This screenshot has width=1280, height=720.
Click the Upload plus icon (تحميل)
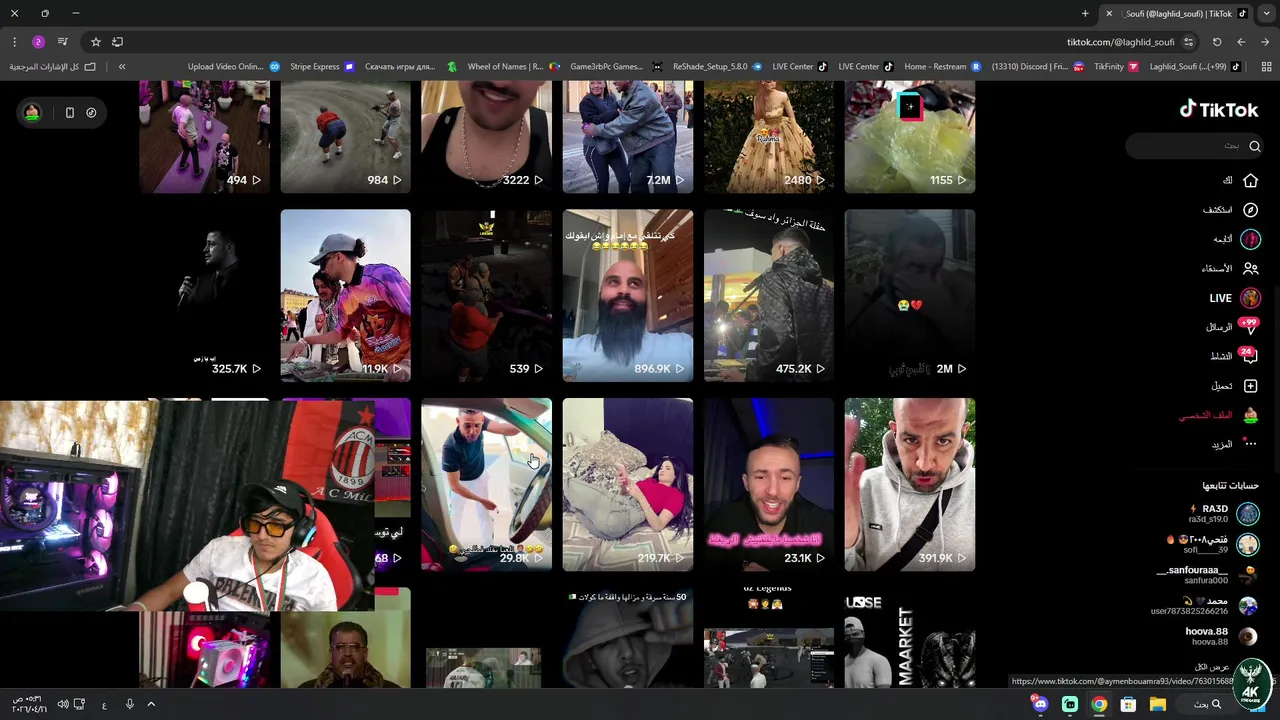[1250, 386]
